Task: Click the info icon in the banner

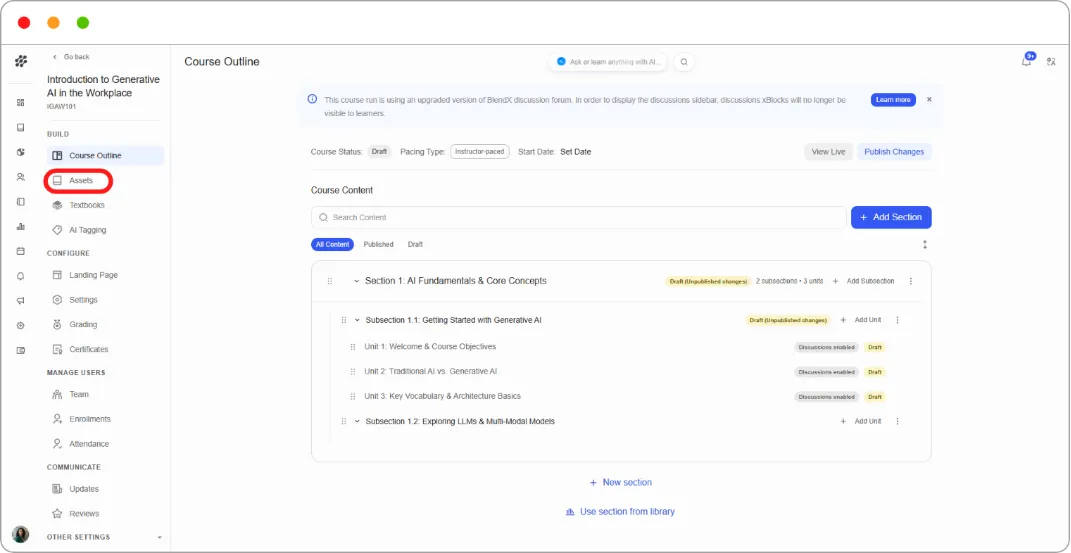Action: tap(313, 99)
